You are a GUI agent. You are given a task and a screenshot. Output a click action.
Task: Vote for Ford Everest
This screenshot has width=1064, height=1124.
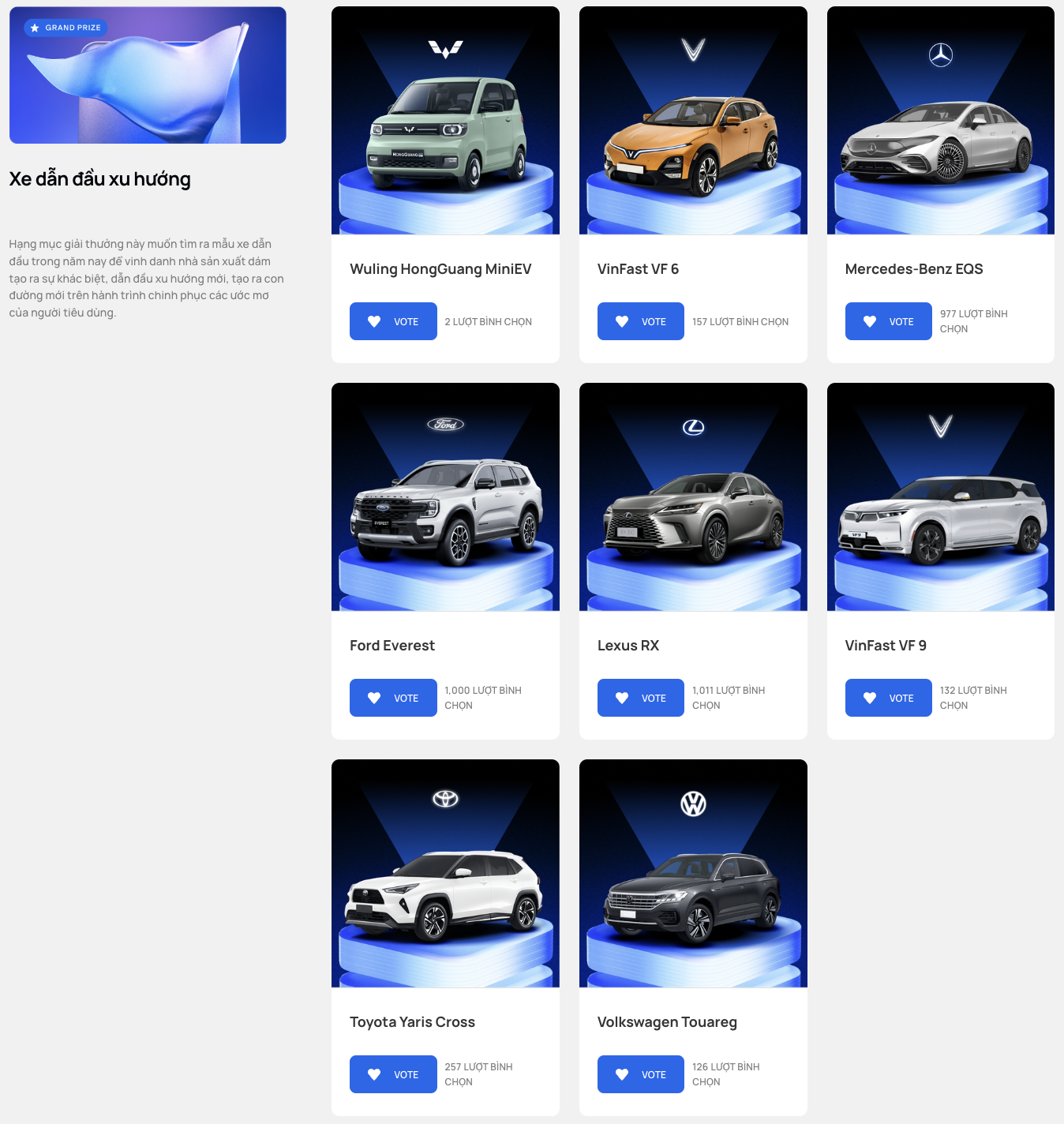coord(393,698)
